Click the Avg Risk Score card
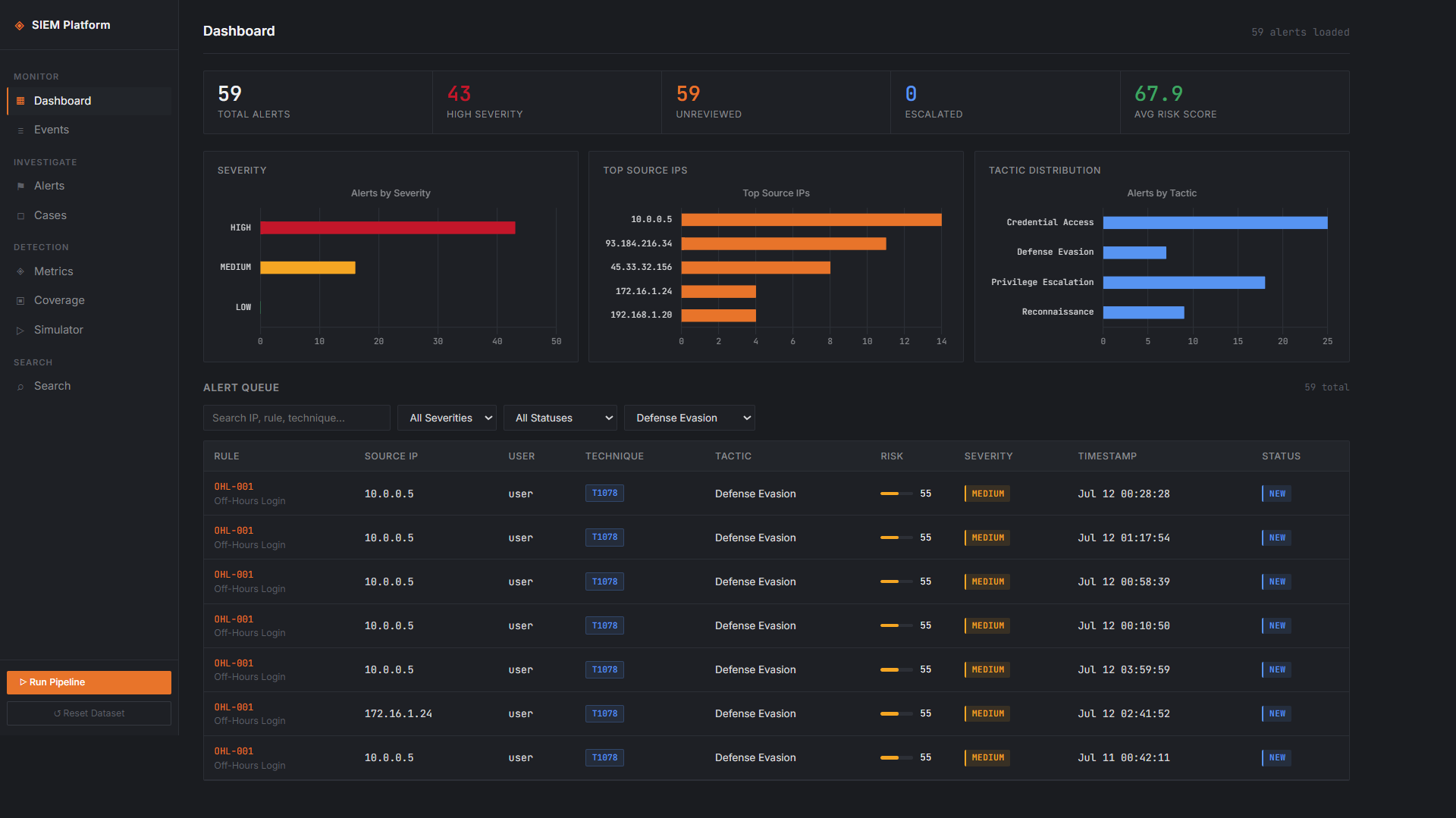This screenshot has width=1456, height=818. (x=1234, y=102)
